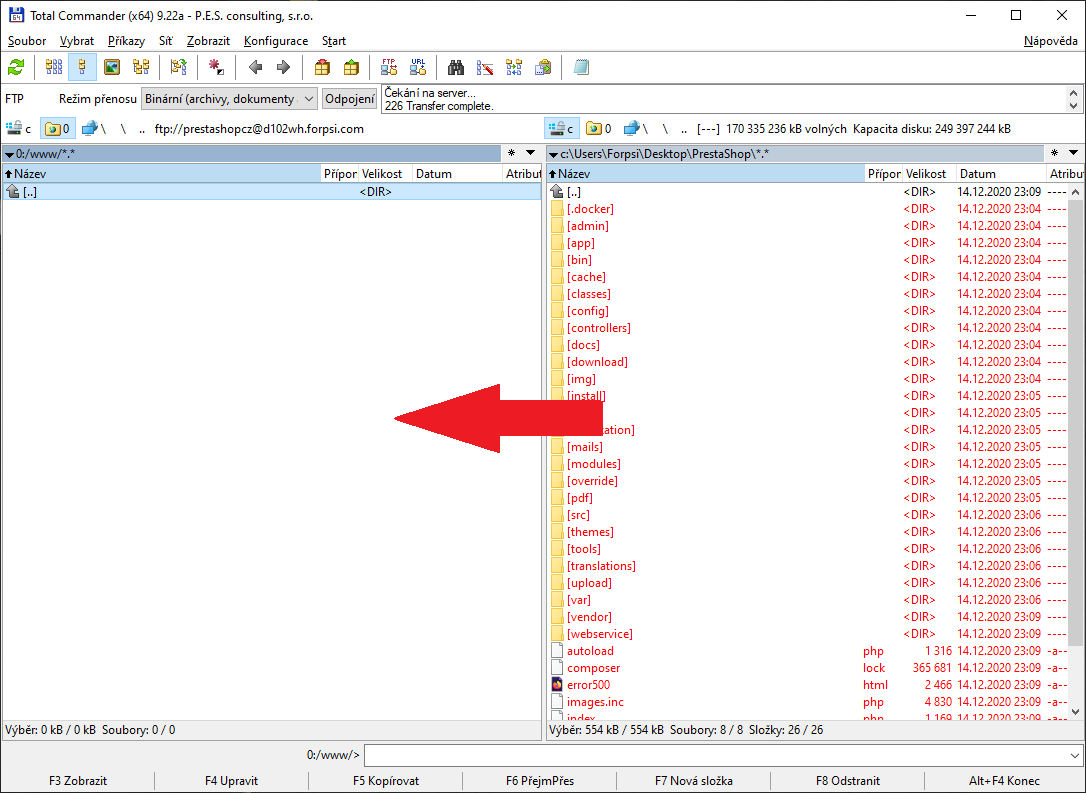1086x793 pixels.
Task: Click the red star invert selection icon
Action: click(216, 67)
